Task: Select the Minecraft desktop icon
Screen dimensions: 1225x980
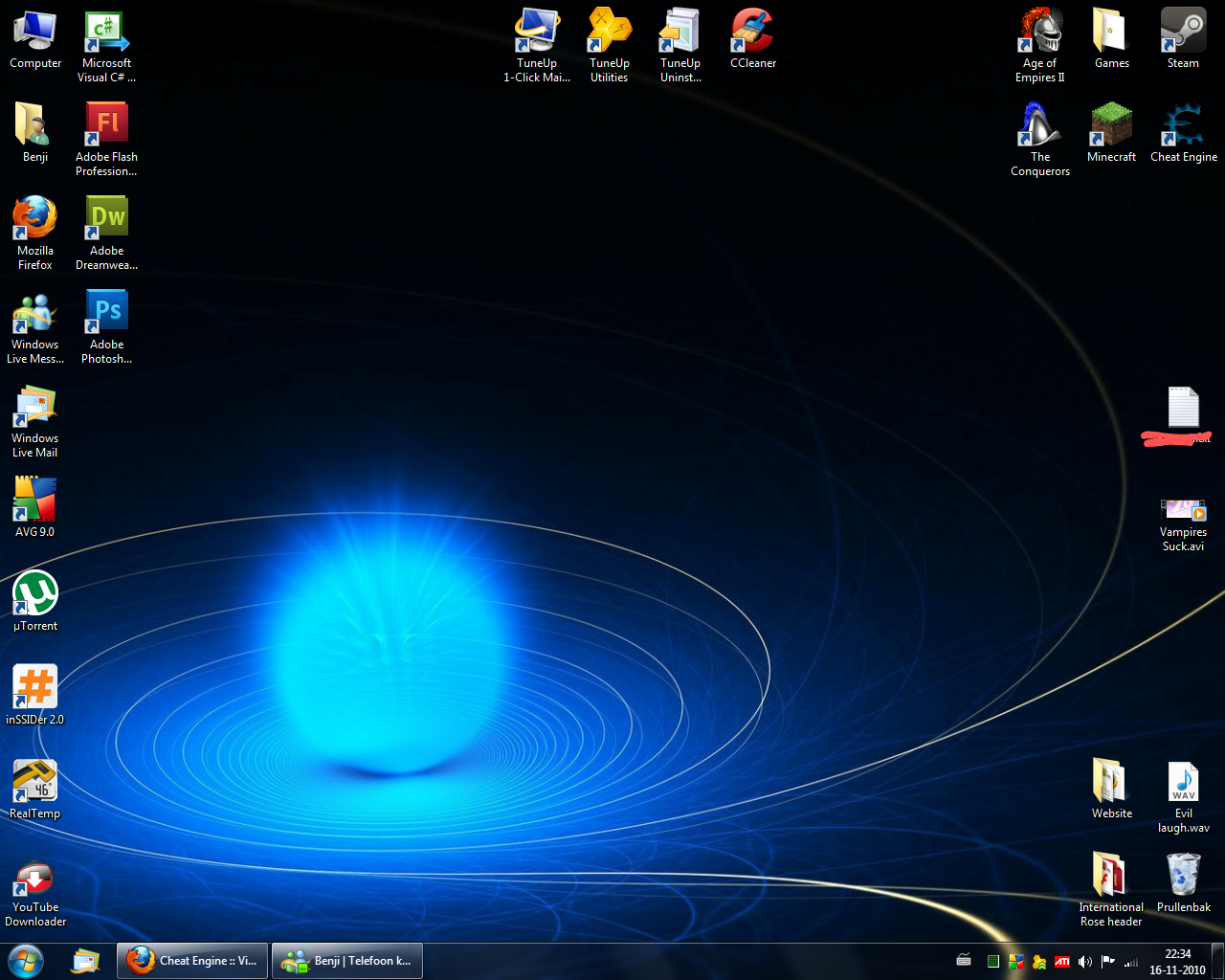Action: (x=1111, y=126)
